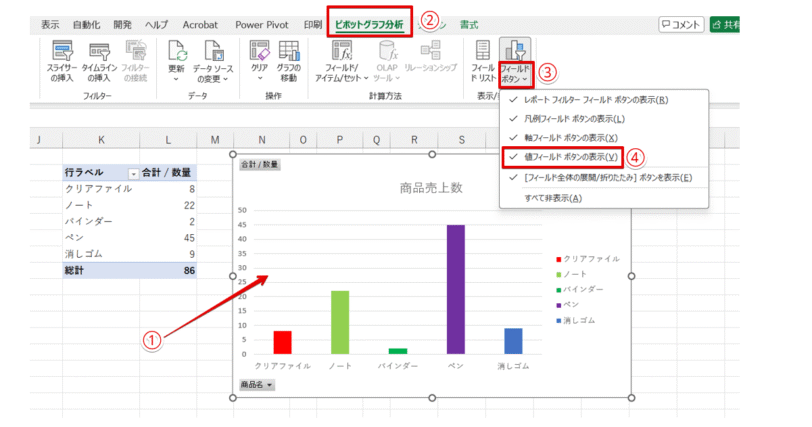Click the 消しゴム legend entry
This screenshot has height=427, width=812.
576,320
